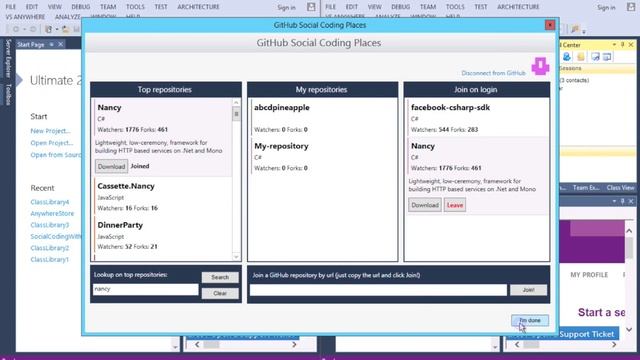The image size is (640, 360).
Task: Open recent project ClassLibrary4
Action: 50,202
